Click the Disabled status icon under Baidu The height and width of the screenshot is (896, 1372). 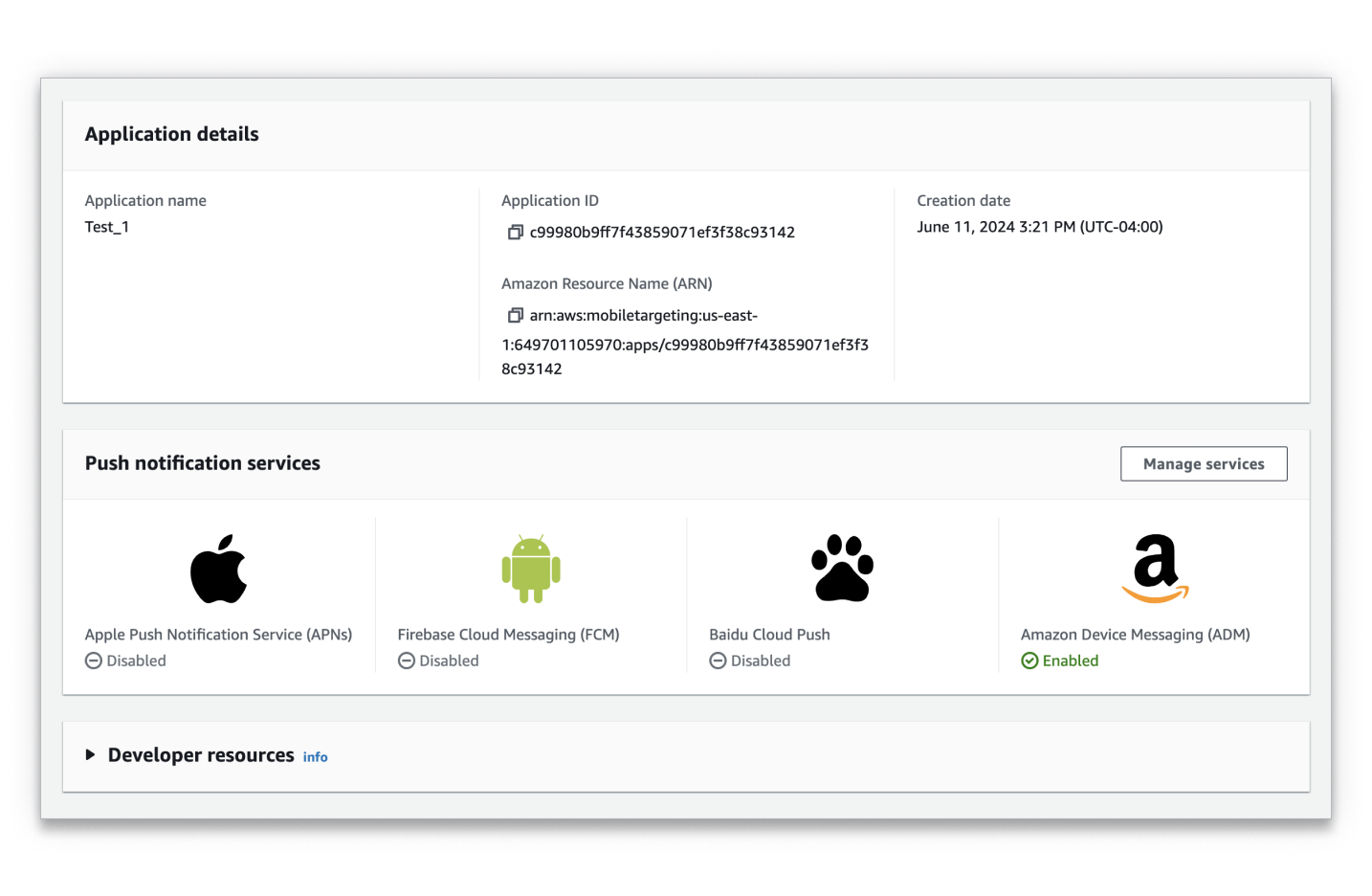click(718, 661)
